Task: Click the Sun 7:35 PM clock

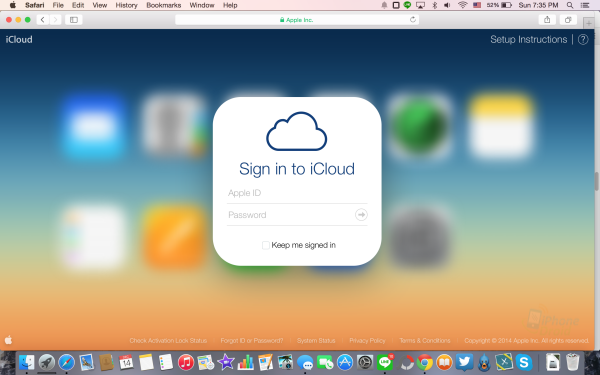Action: tap(538, 5)
